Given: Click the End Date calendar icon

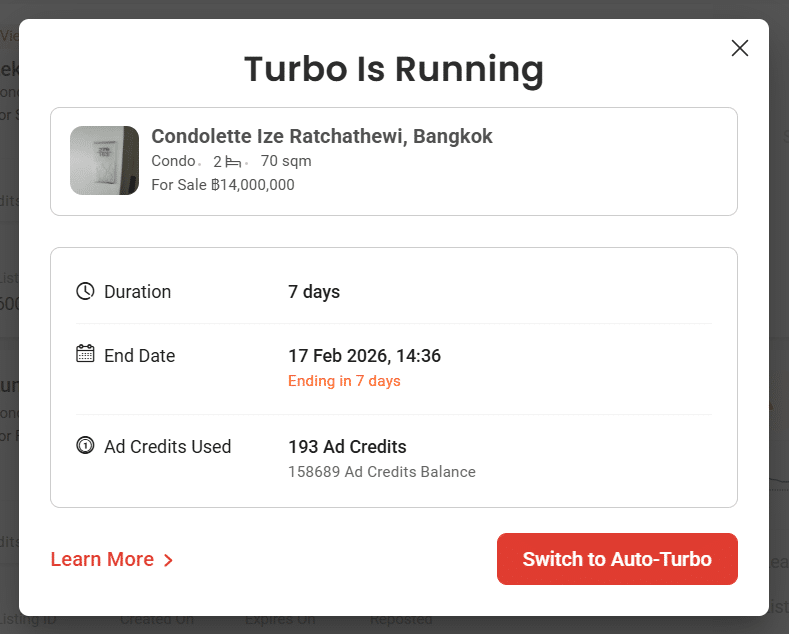Looking at the screenshot, I should (x=85, y=354).
